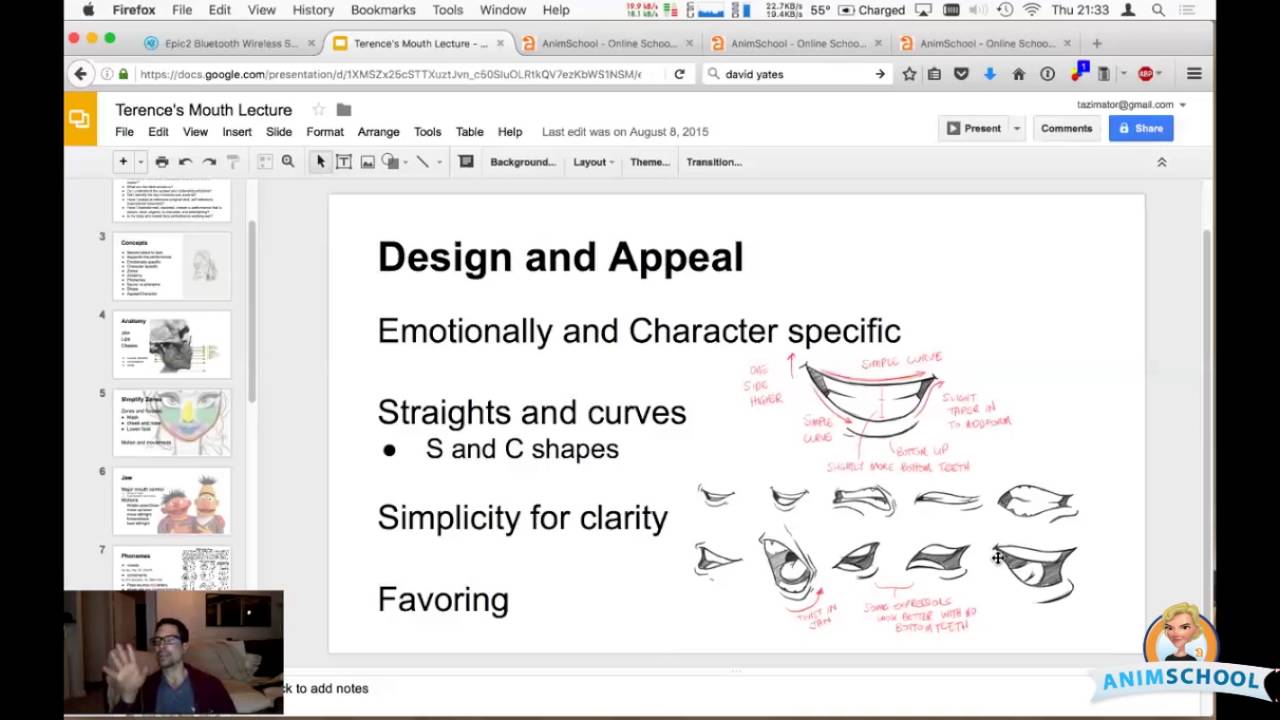Click the Downloads arrow icon
The width and height of the screenshot is (1280, 720).
[989, 74]
